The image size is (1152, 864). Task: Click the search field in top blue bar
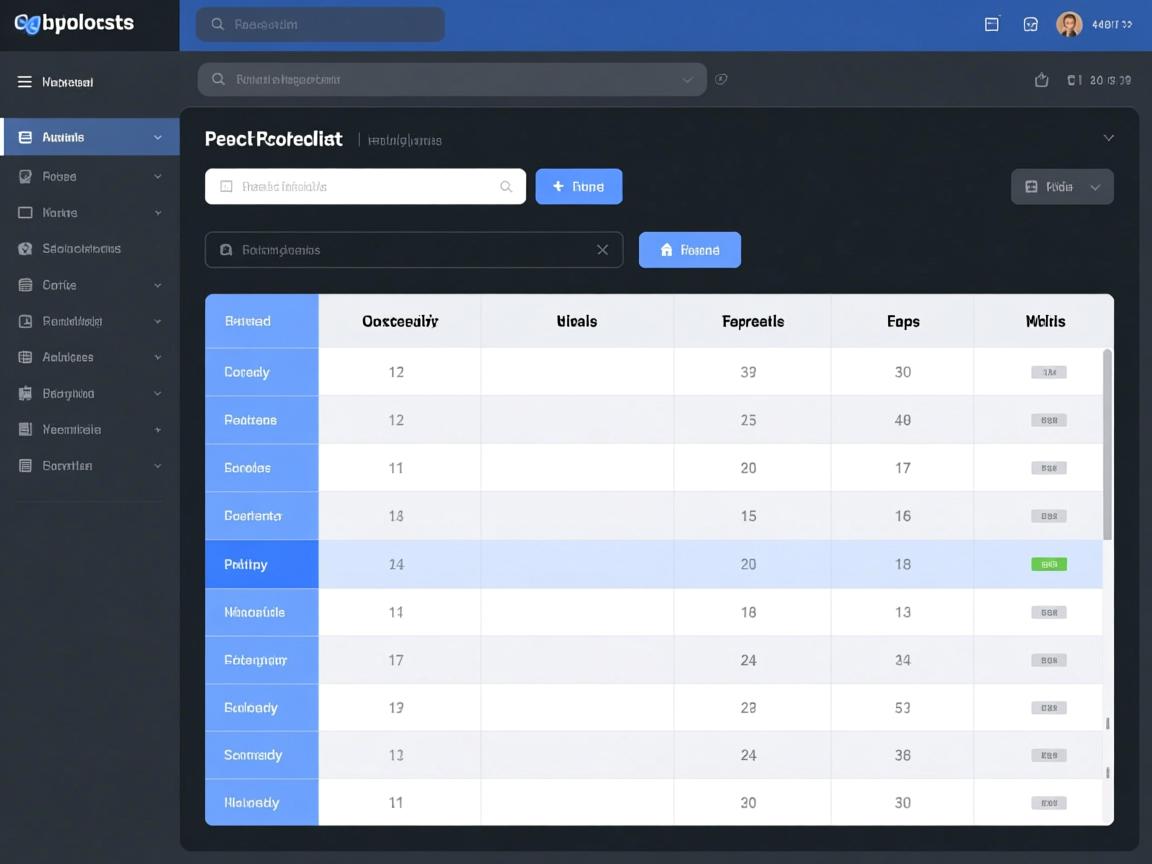[x=320, y=25]
